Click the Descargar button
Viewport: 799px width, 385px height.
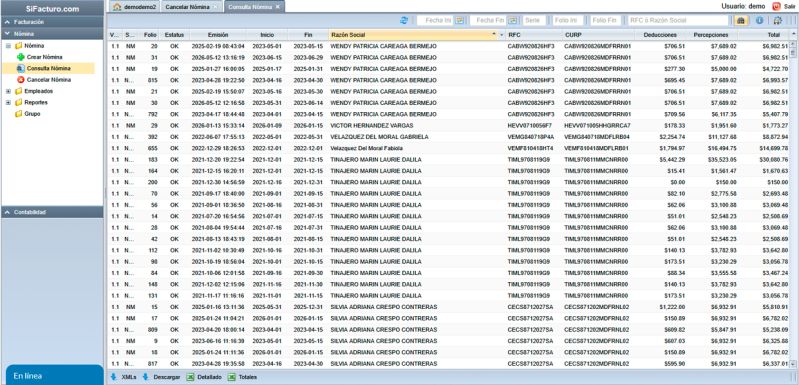pyautogui.click(x=161, y=377)
